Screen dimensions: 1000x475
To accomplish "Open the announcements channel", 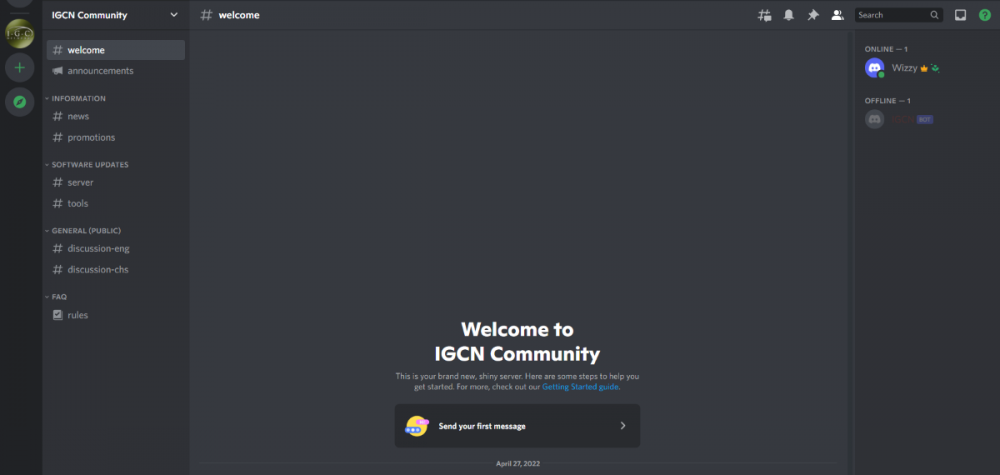I will click(116, 71).
